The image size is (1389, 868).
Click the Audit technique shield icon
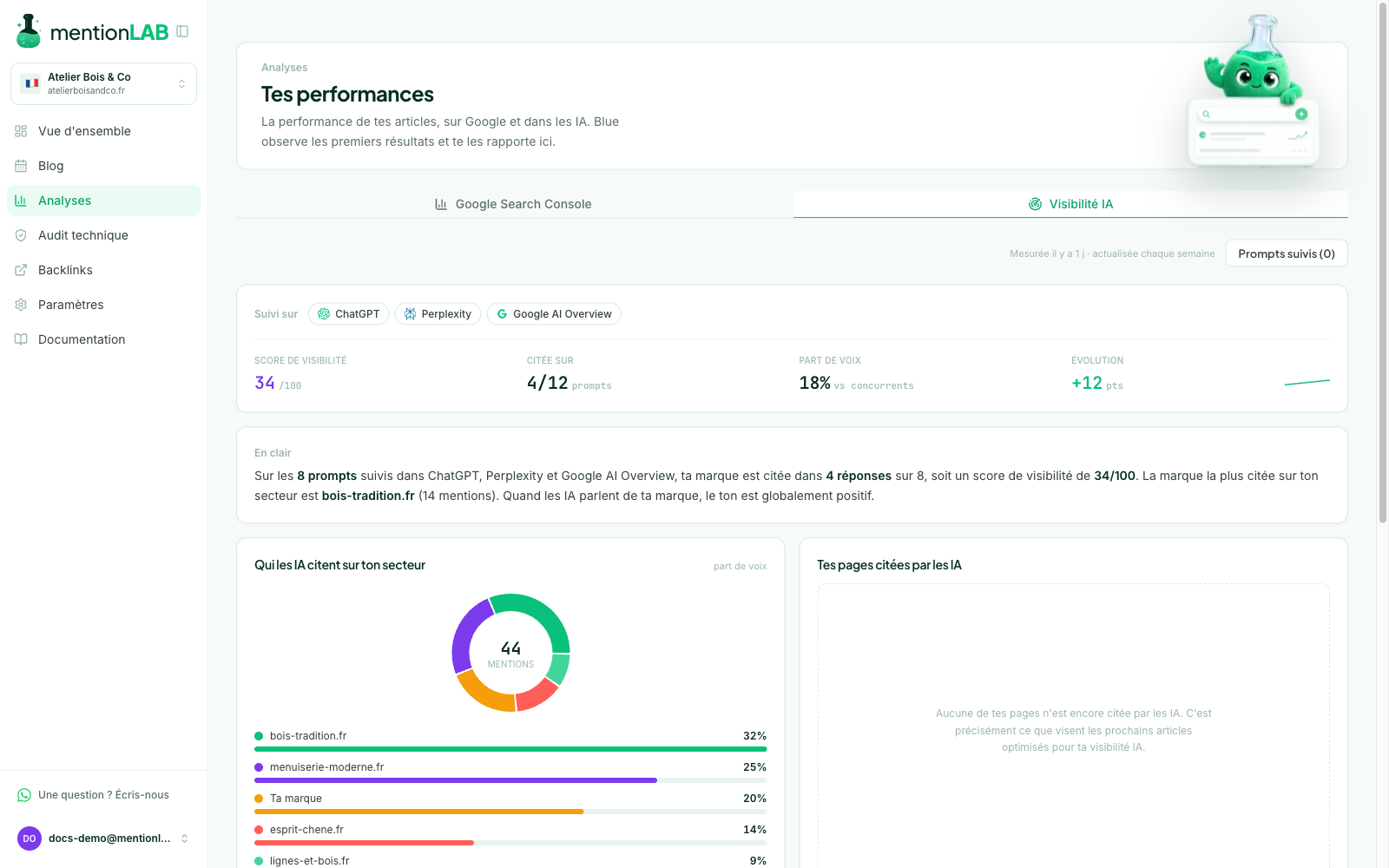[21, 235]
